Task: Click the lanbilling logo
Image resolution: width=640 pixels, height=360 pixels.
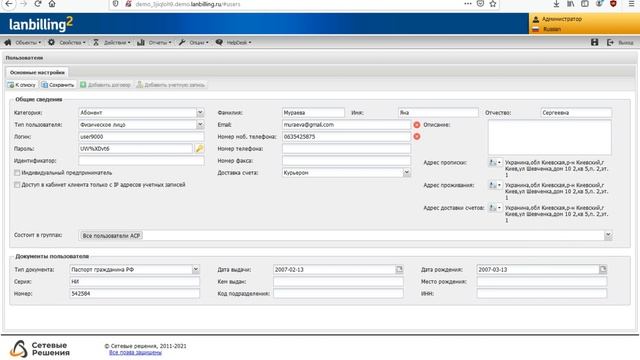Action: tap(41, 24)
